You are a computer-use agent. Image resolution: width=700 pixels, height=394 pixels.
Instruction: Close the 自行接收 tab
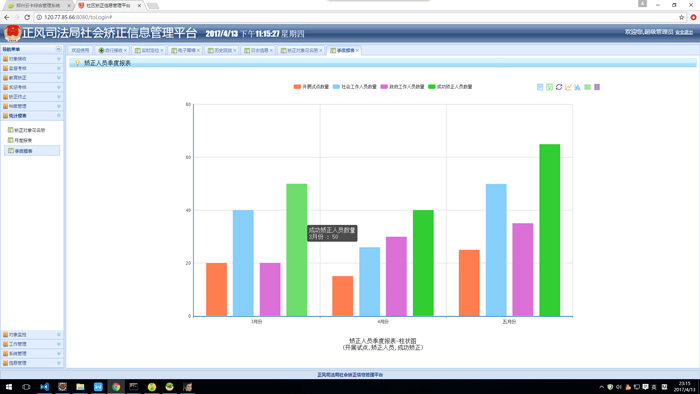125,50
